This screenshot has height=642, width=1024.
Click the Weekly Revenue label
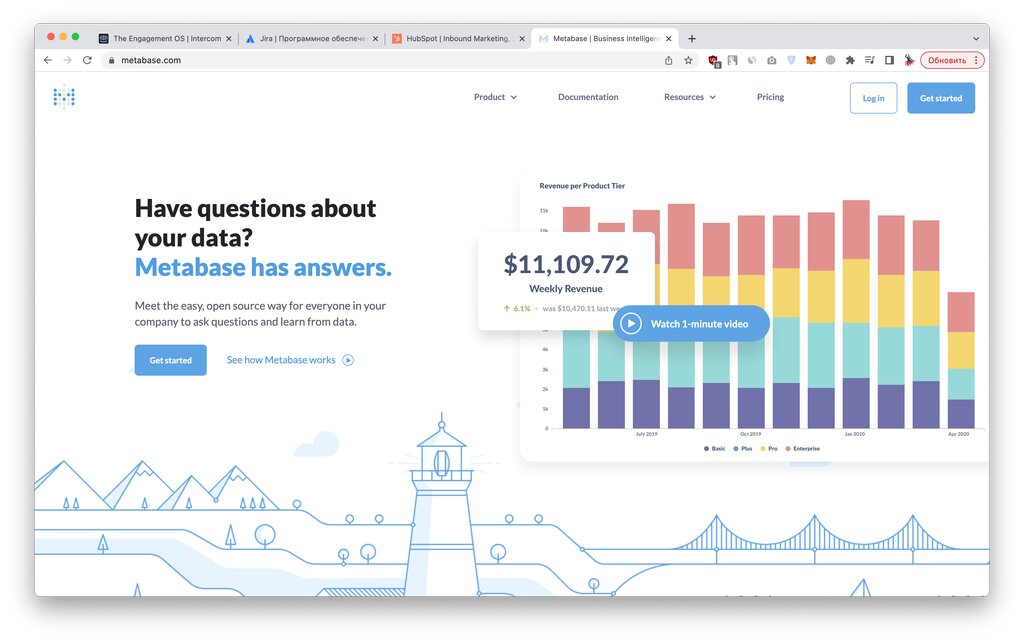pyautogui.click(x=566, y=289)
